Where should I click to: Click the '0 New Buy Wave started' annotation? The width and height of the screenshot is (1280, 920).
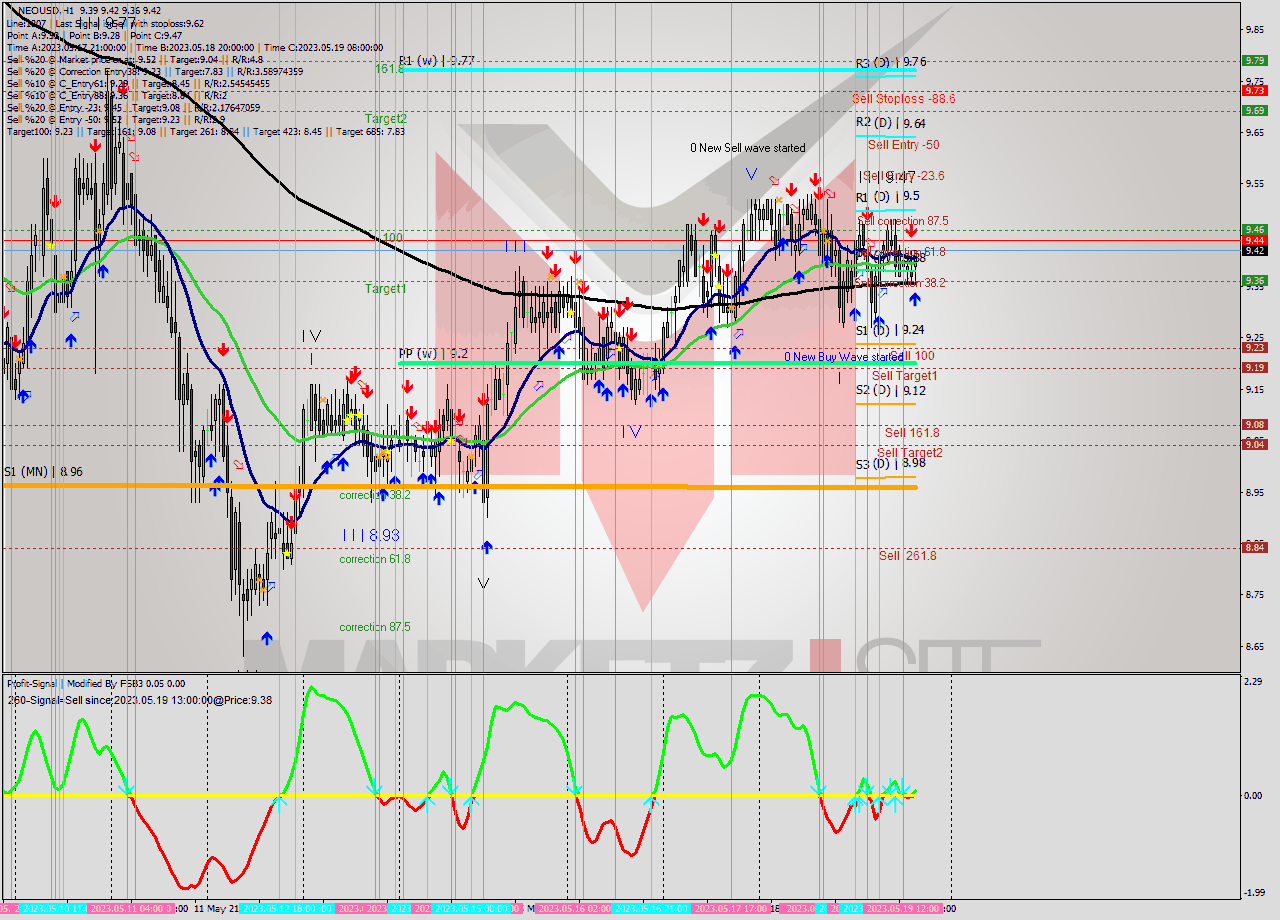tap(843, 357)
